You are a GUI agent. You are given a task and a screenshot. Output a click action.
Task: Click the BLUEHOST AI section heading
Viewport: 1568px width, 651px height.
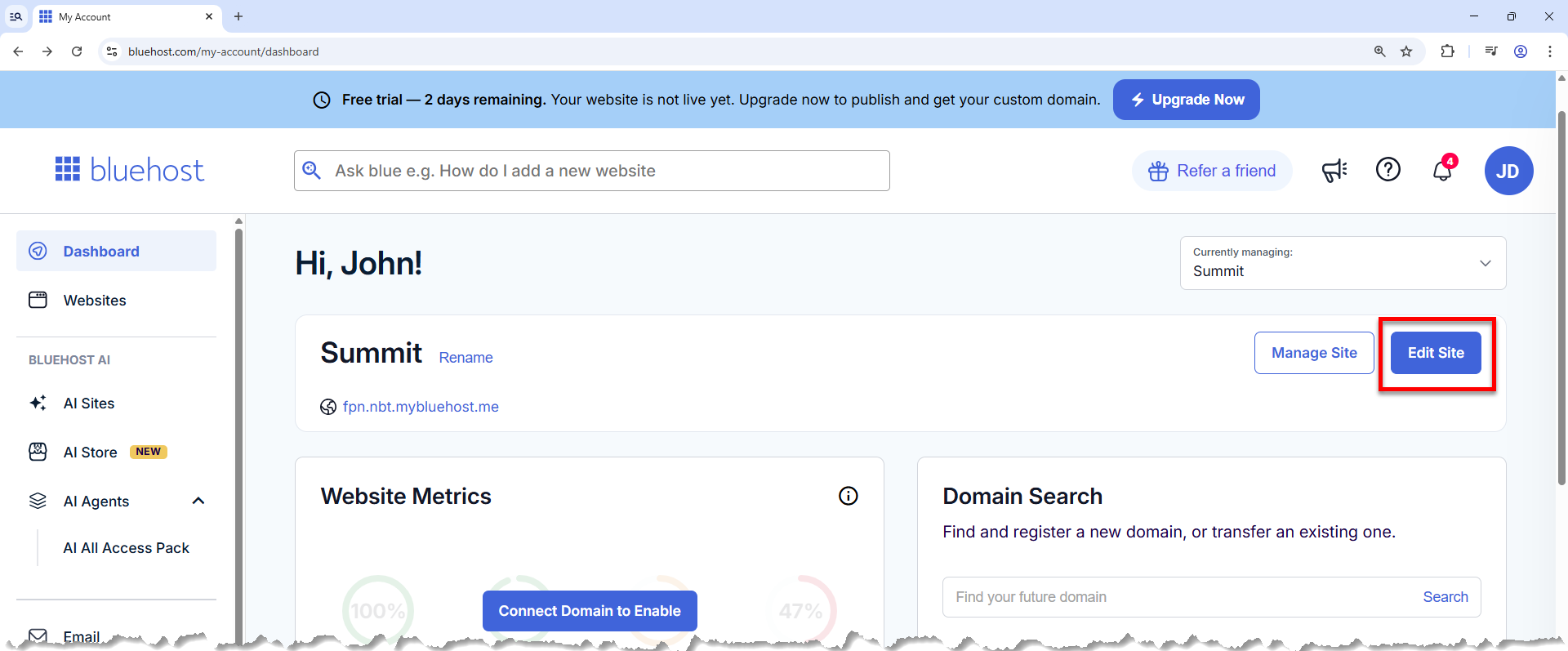(69, 360)
